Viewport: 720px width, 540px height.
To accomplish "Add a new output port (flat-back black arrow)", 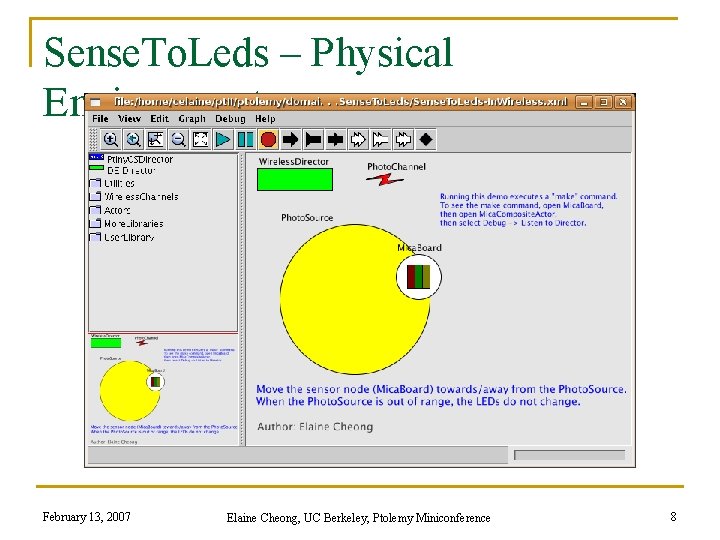I will (x=313, y=140).
